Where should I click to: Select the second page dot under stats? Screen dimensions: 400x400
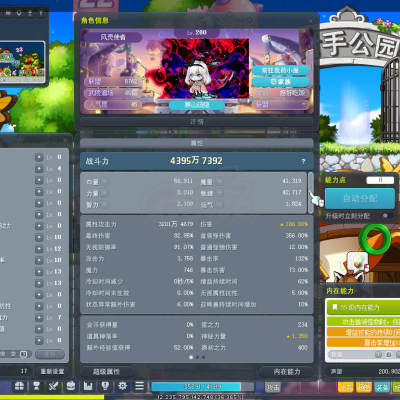197,357
